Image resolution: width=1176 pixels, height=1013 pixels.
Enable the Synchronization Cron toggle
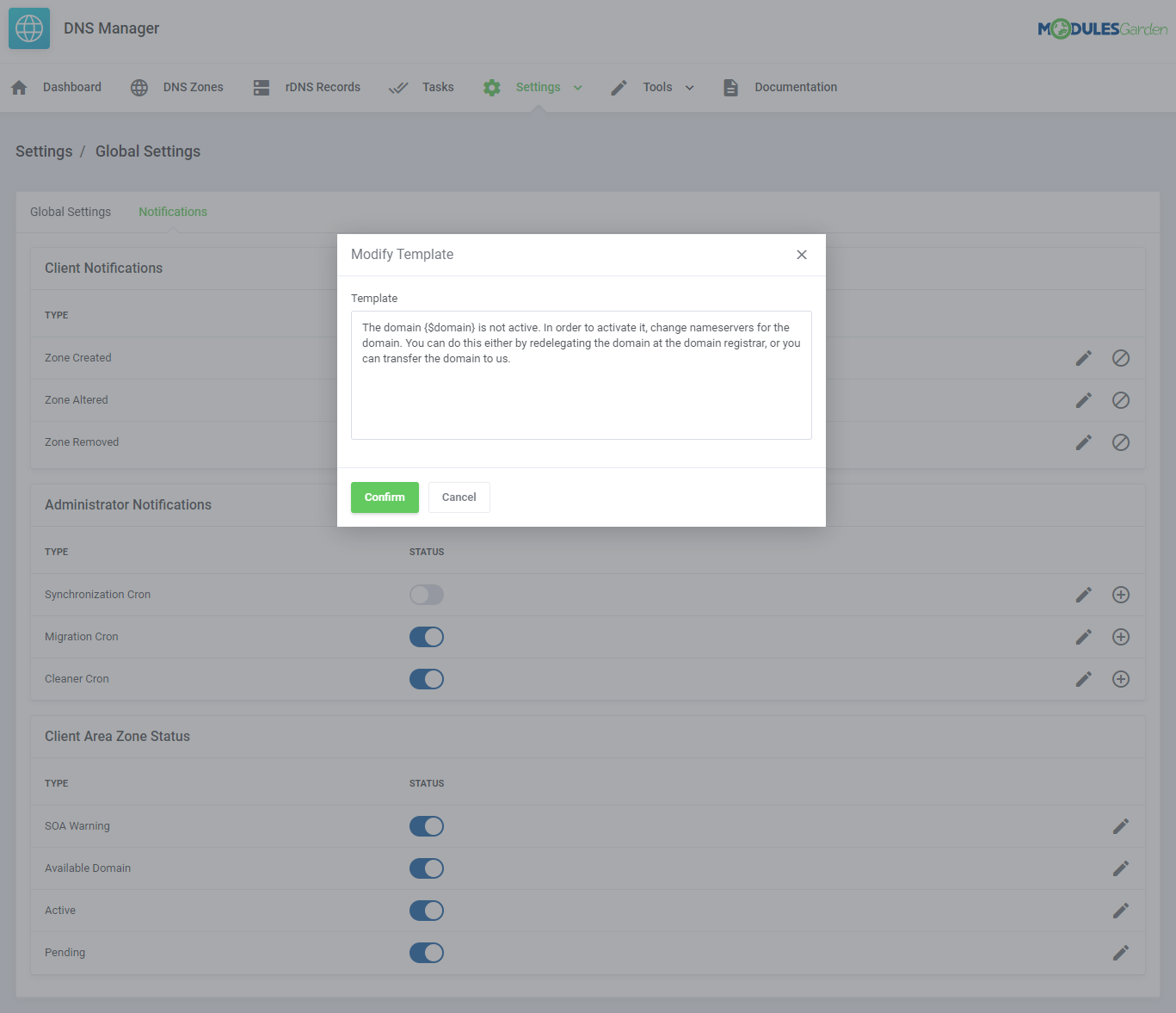point(426,595)
